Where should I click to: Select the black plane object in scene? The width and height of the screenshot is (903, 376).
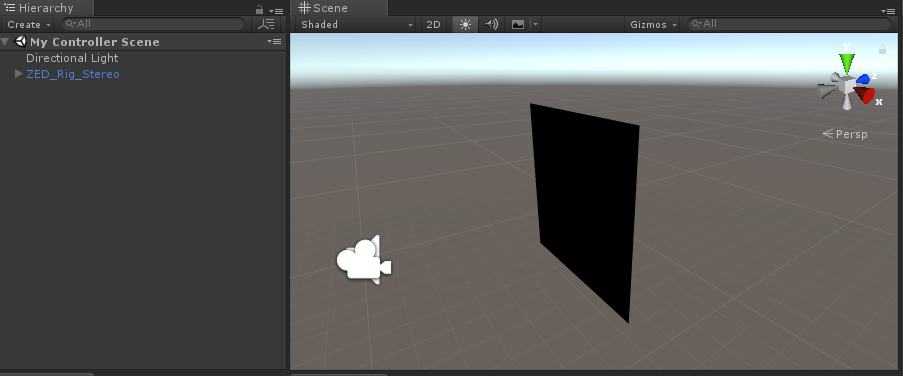(x=585, y=213)
